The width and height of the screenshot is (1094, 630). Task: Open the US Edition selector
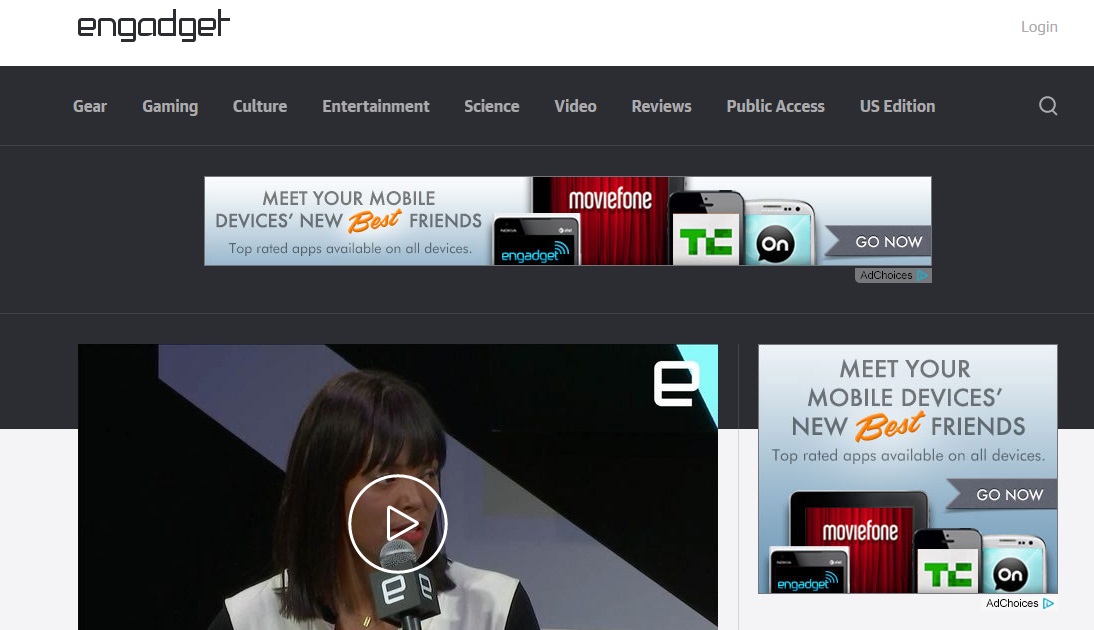[897, 106]
